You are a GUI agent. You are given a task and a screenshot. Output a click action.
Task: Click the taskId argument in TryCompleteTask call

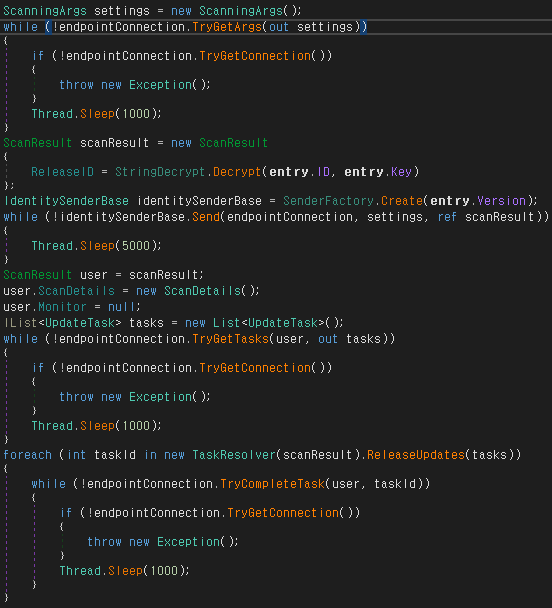[x=395, y=484]
